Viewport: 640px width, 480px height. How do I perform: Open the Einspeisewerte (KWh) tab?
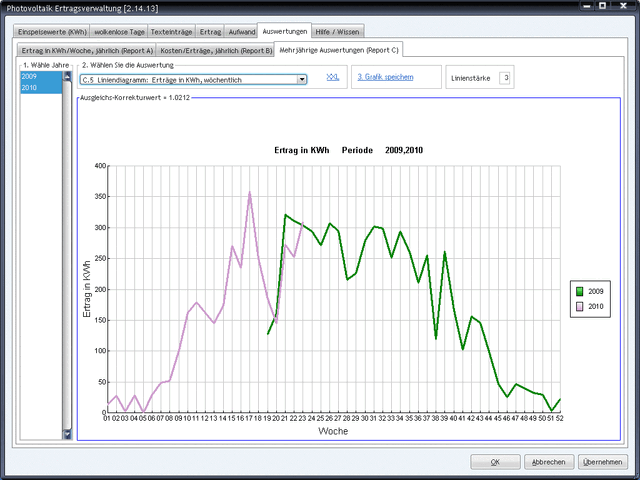[52, 32]
